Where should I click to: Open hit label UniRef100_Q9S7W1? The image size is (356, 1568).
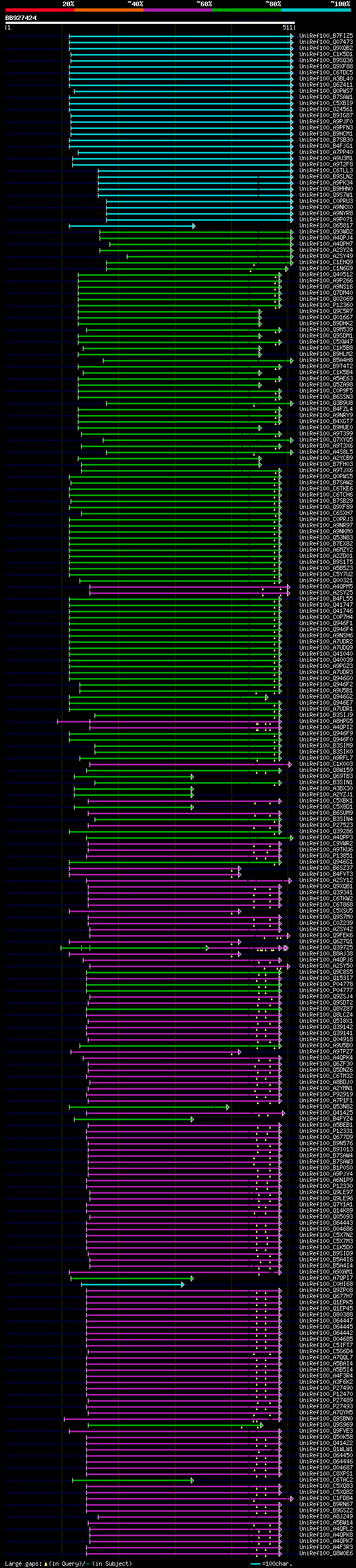point(326,195)
